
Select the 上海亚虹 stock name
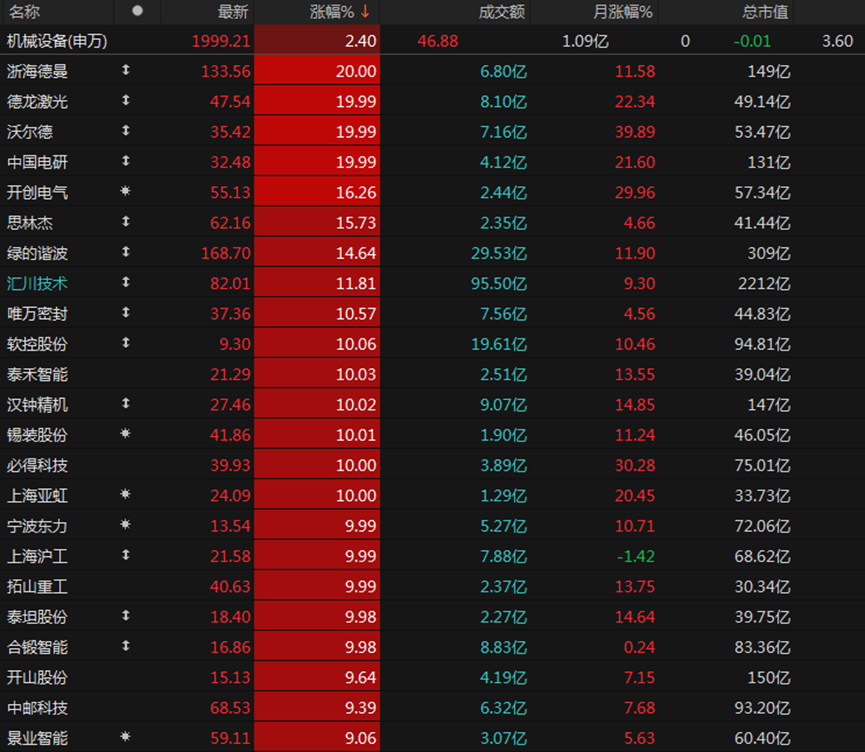tap(37, 496)
